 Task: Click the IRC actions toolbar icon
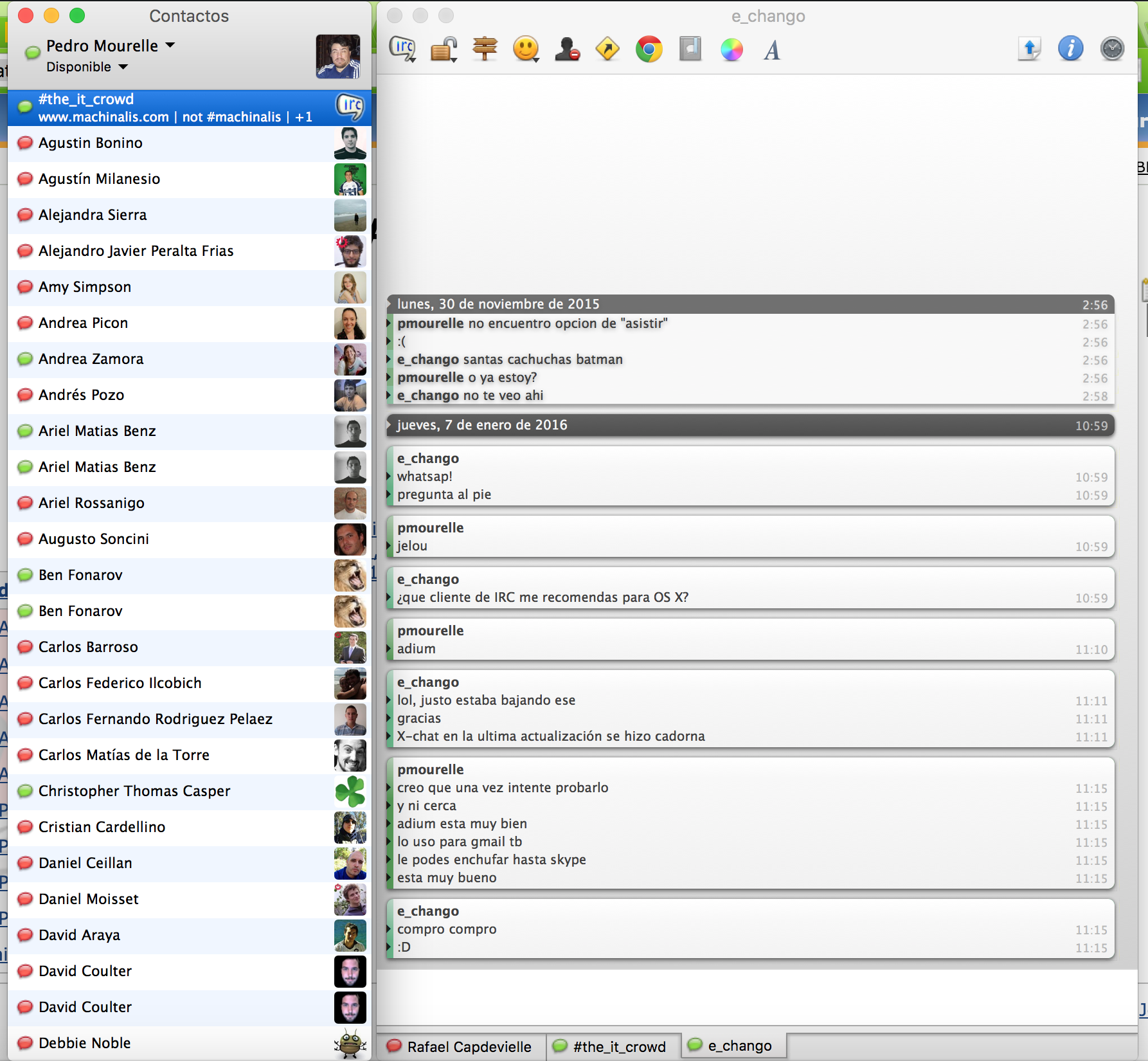point(403,49)
